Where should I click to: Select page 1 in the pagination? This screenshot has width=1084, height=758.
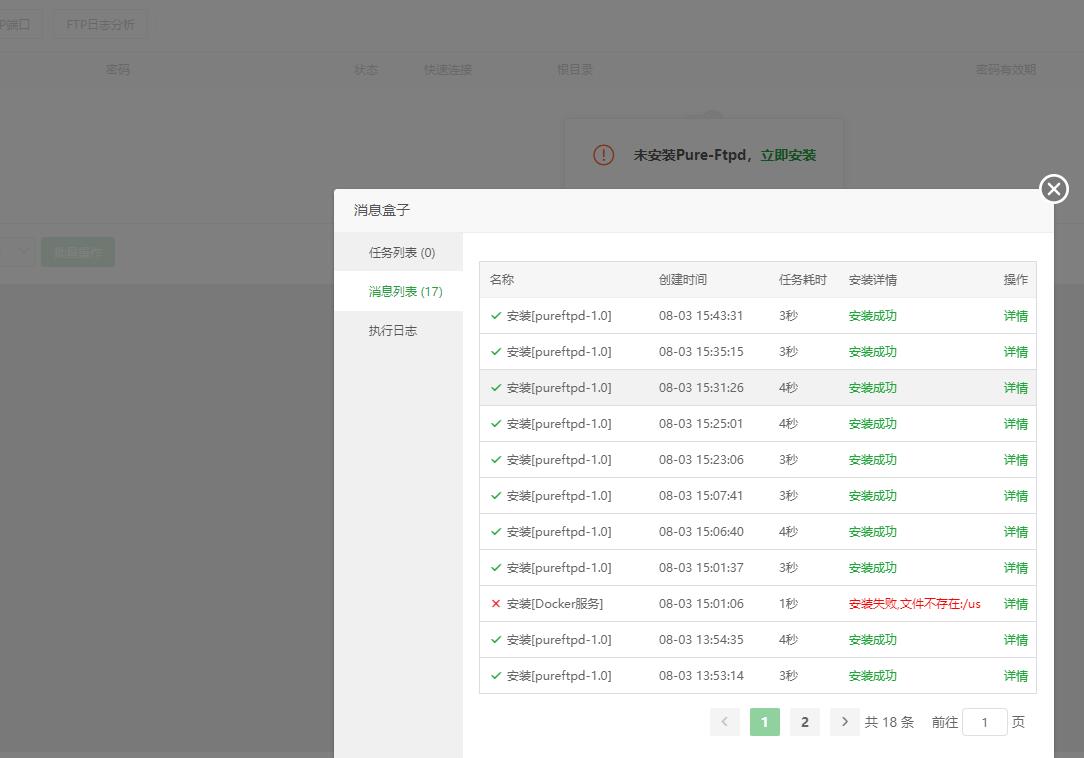(765, 722)
